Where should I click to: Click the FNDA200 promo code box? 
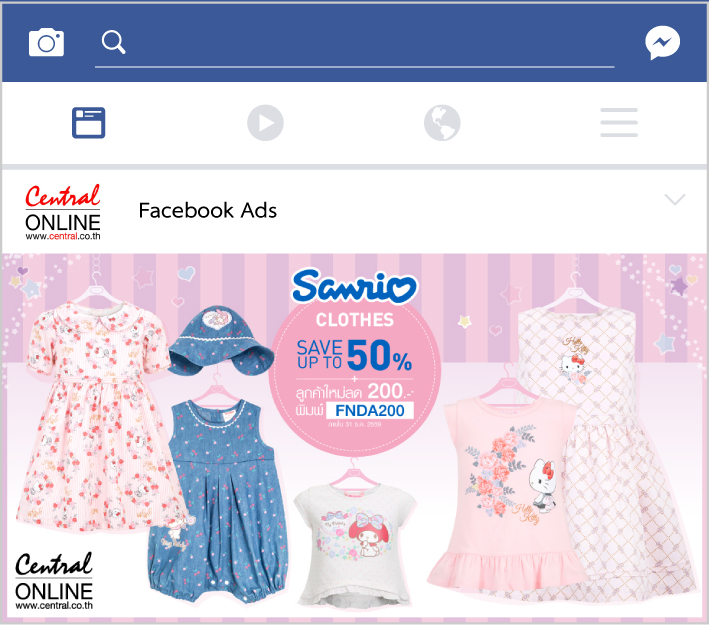click(369, 410)
